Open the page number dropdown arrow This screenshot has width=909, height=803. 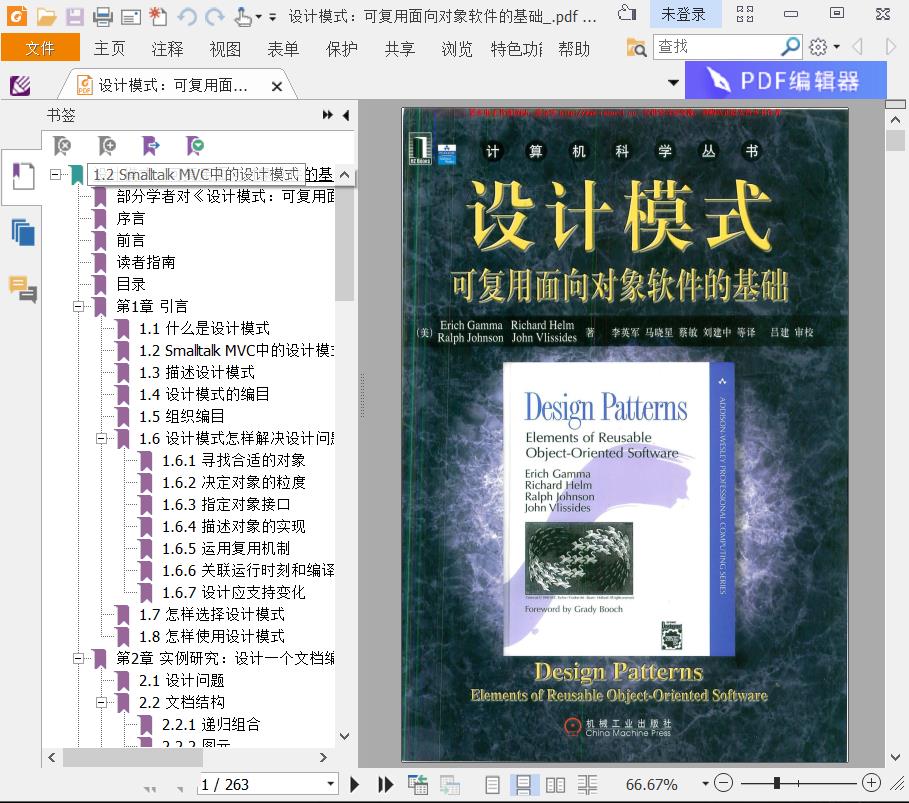point(330,784)
